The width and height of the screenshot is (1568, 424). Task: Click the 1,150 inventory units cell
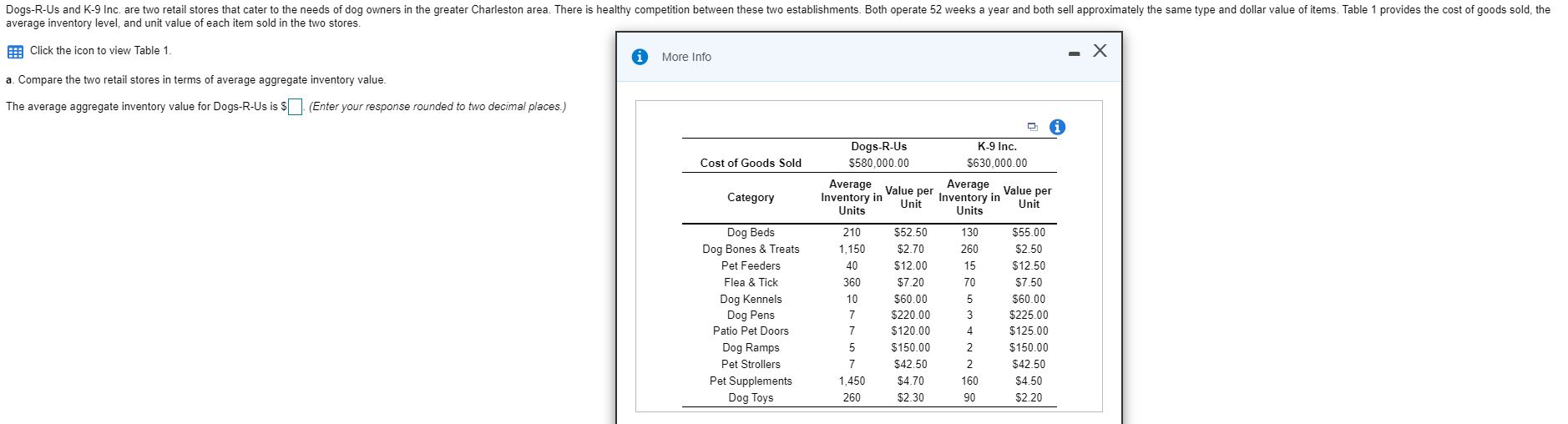tap(852, 250)
